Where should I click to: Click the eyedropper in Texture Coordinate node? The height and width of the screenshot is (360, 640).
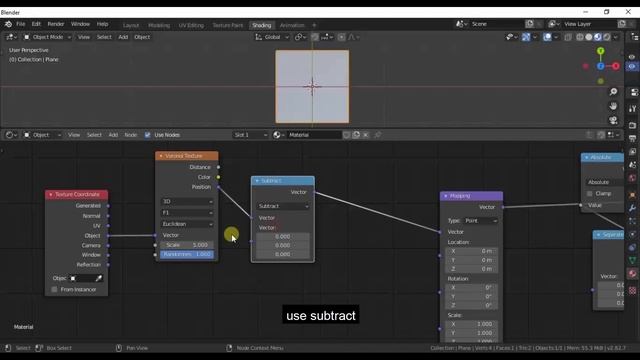[x=98, y=278]
